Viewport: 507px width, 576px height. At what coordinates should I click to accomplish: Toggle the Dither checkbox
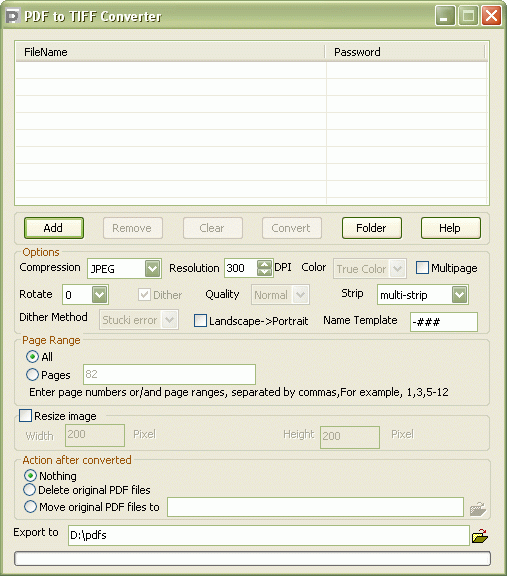(x=144, y=294)
